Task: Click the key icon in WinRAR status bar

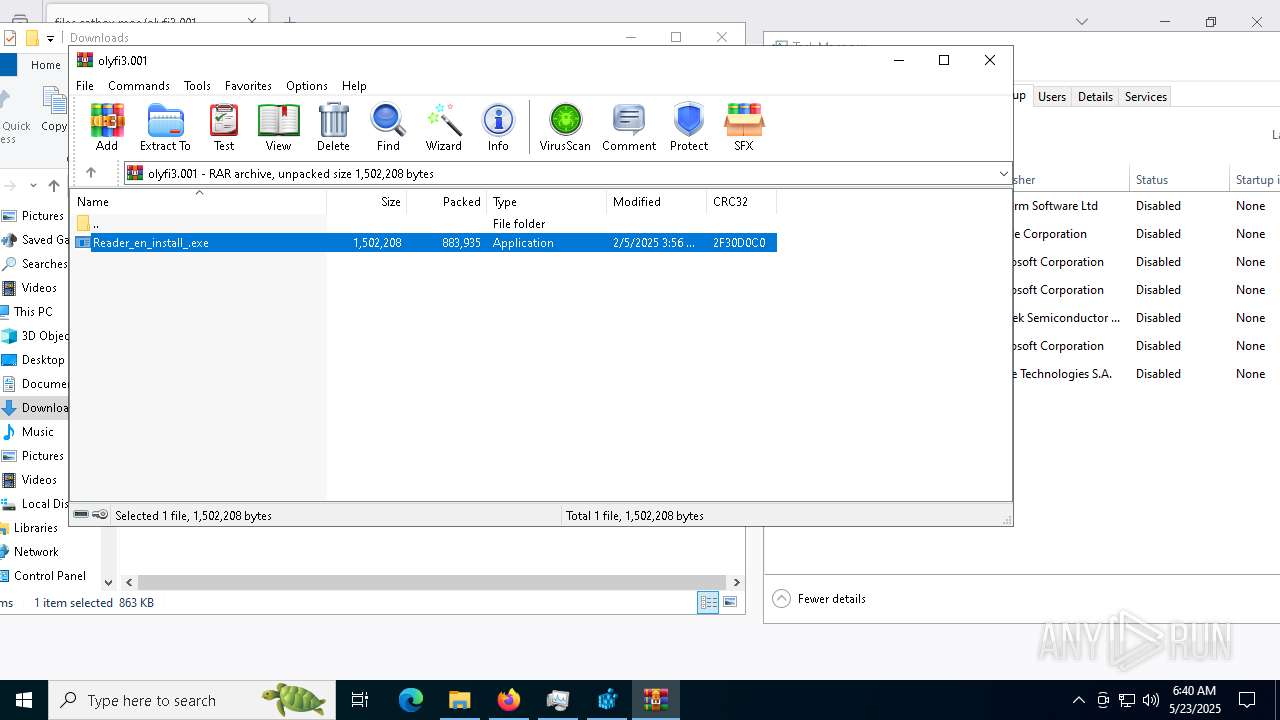Action: coord(100,515)
